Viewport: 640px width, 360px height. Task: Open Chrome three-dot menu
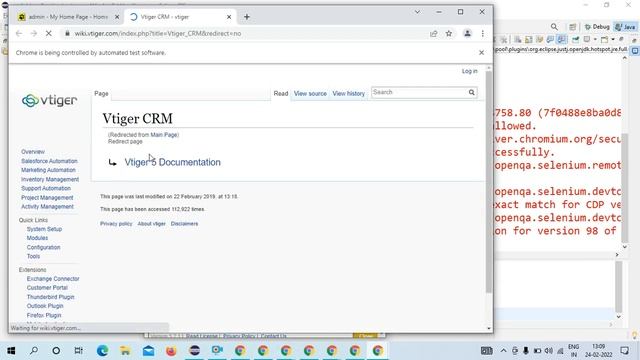pos(483,33)
